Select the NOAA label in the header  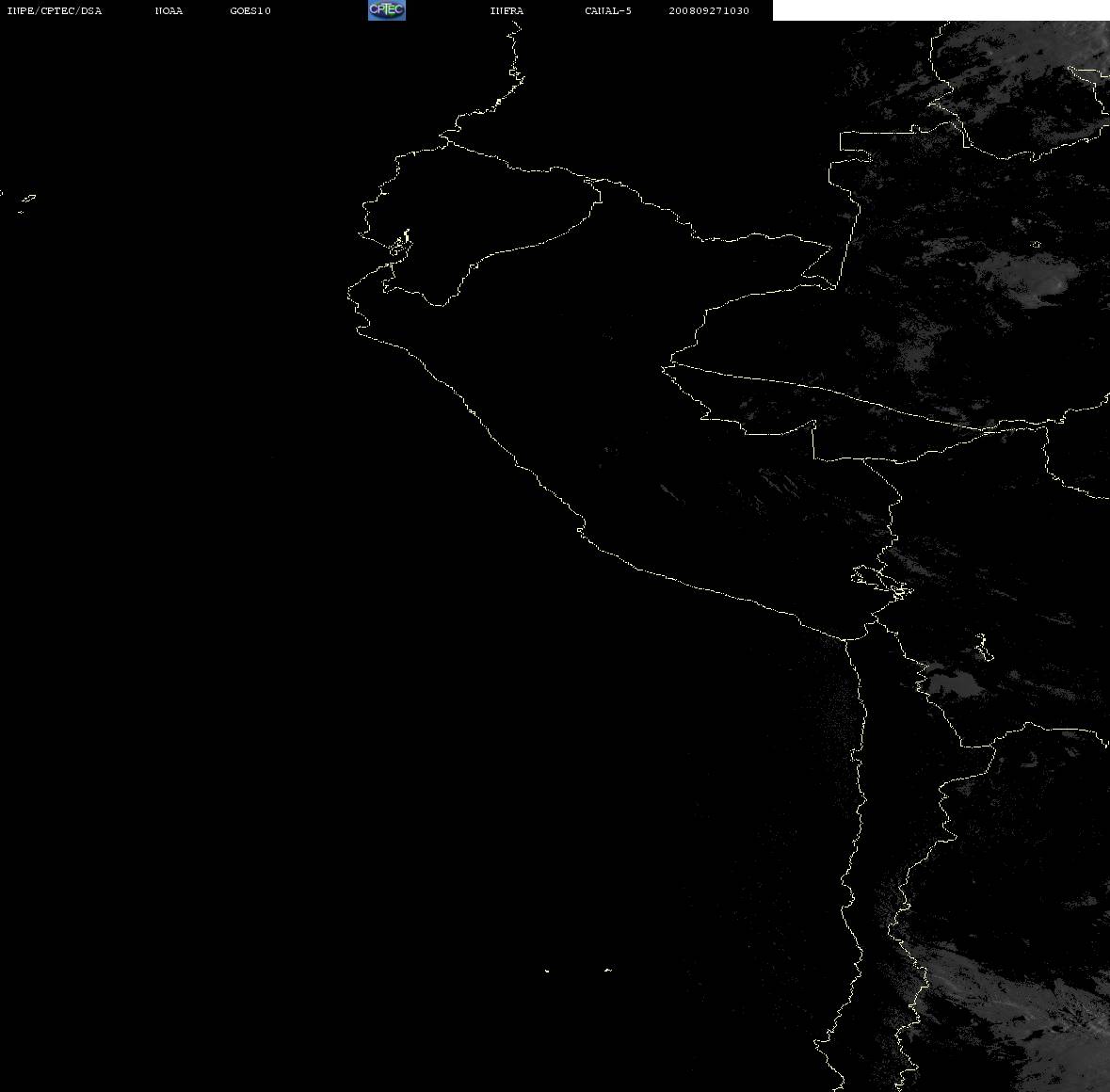169,10
